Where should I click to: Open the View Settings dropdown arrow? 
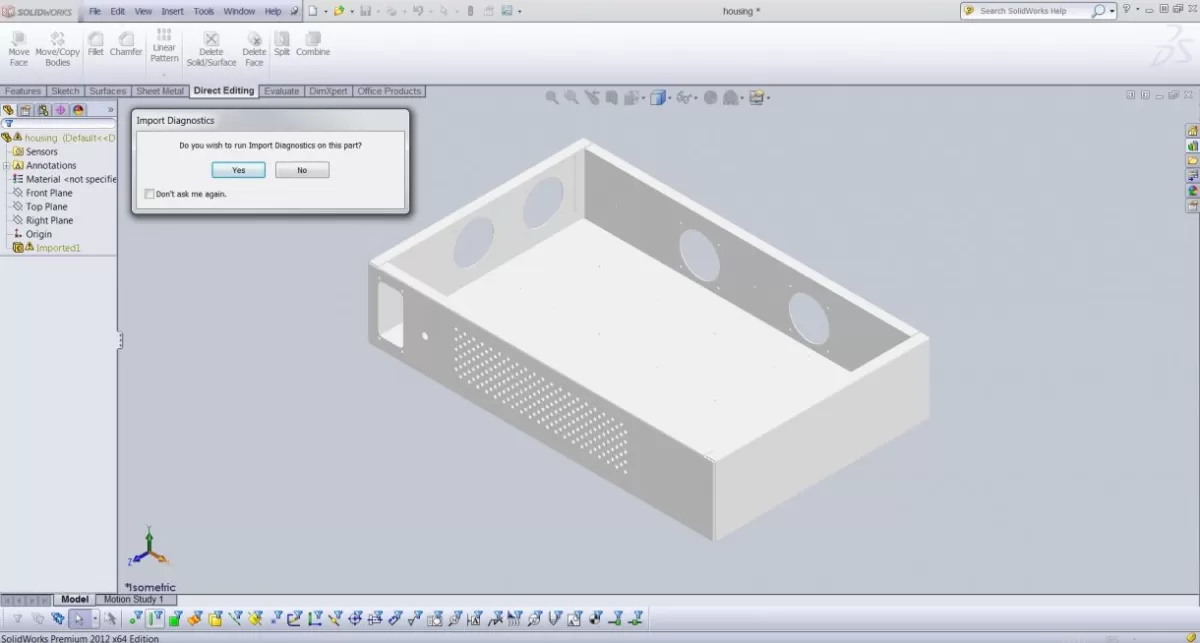[x=768, y=98]
